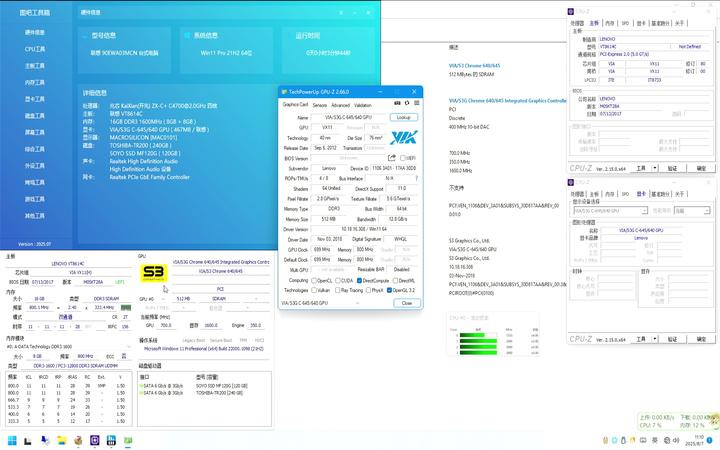Screen dimensions: 720x450
Task: Toggle the OpenGL 3.2 checkbox
Action: [x=389, y=290]
